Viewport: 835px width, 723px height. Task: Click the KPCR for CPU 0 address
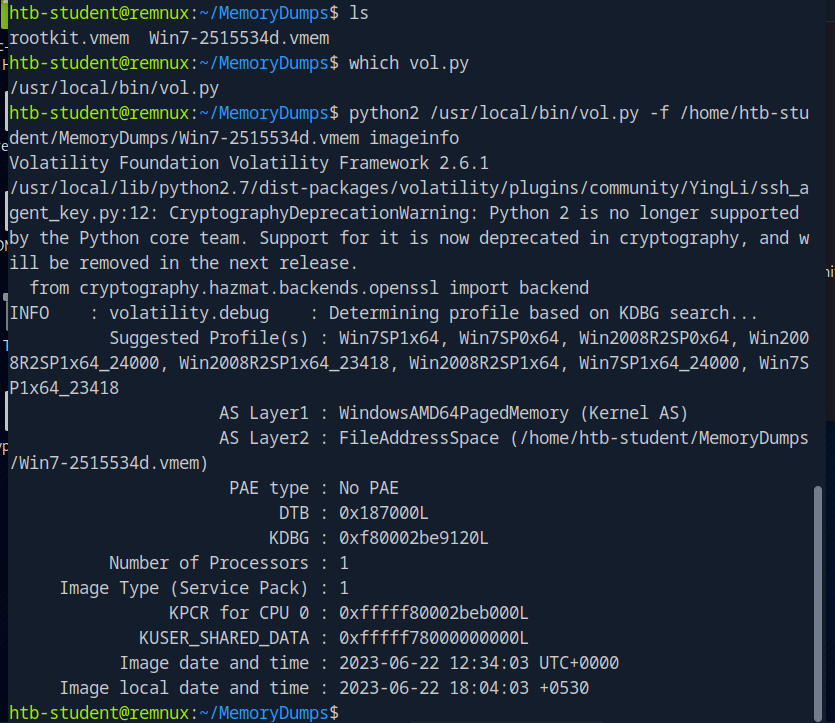pyautogui.click(x=433, y=613)
